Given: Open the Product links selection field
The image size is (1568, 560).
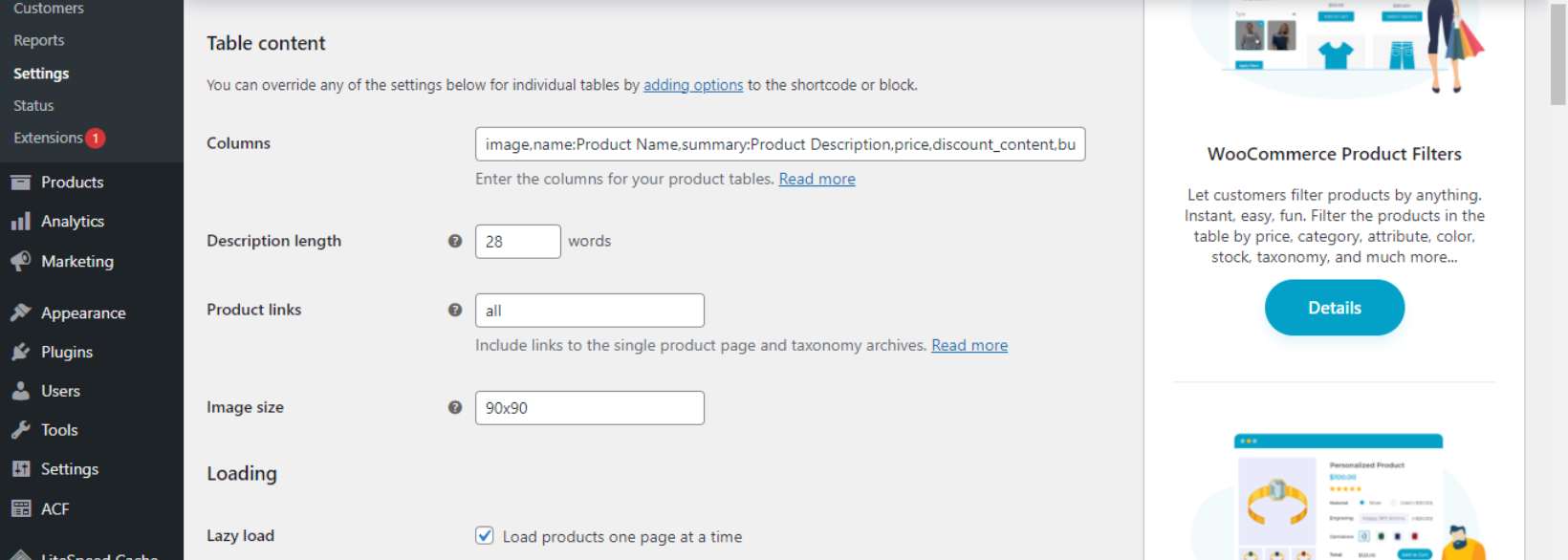Looking at the screenshot, I should click(x=589, y=310).
